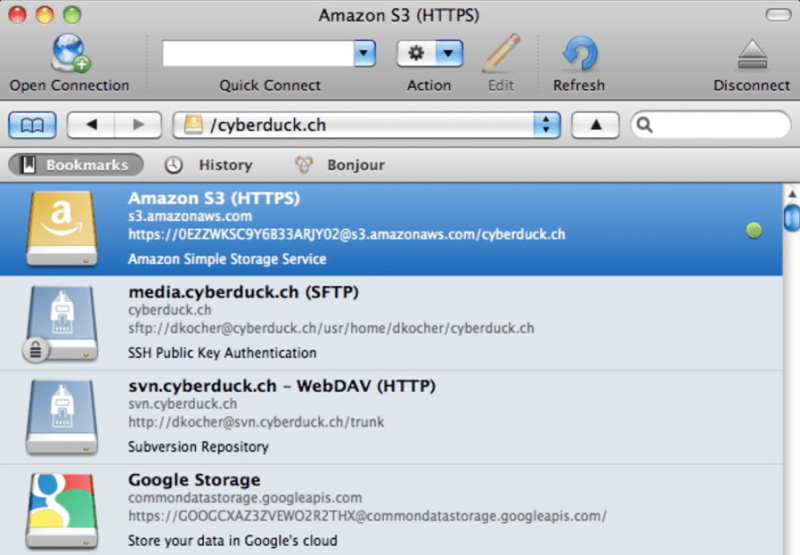800x555 pixels.
Task: Click the Action gear button
Action: pos(416,53)
